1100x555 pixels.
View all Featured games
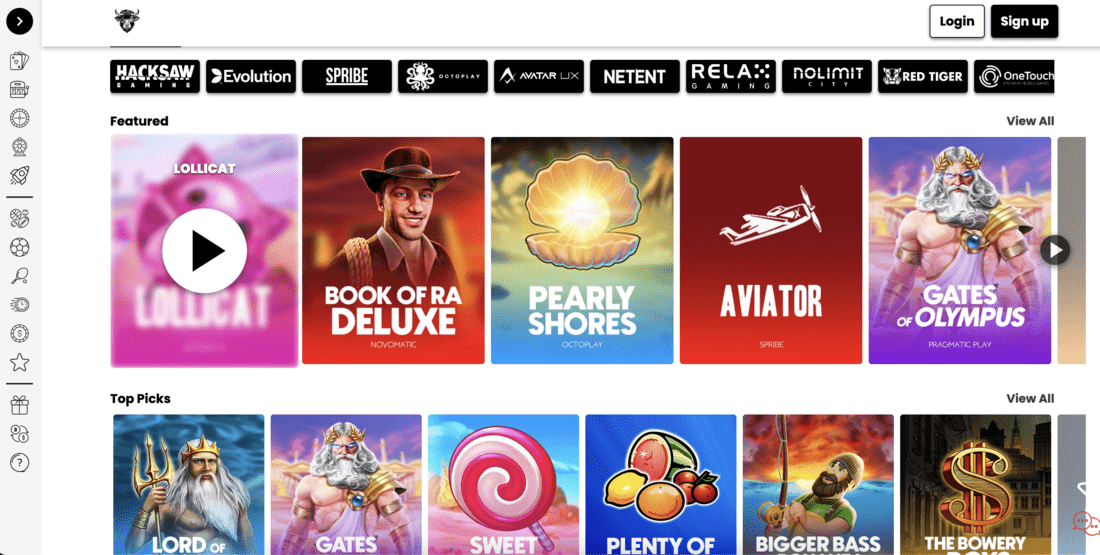[x=1030, y=121]
